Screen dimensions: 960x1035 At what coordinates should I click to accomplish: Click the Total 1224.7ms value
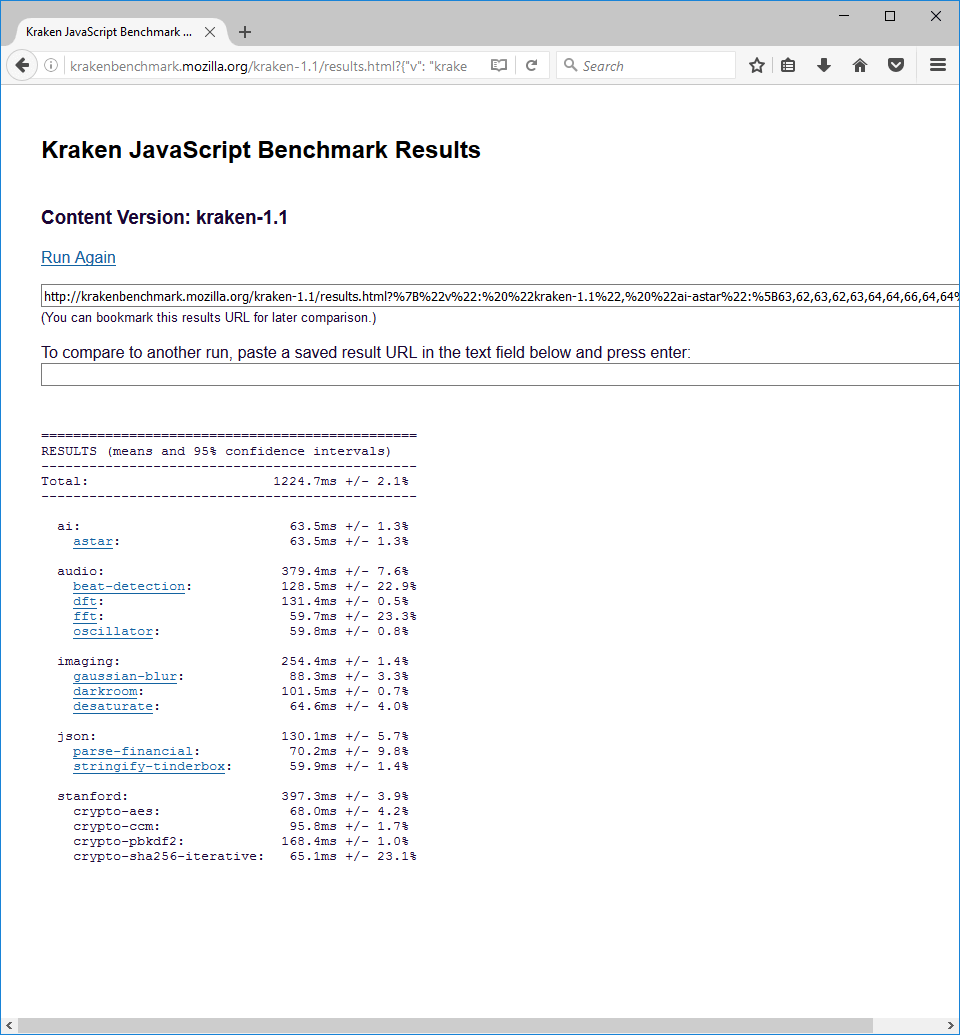point(305,481)
